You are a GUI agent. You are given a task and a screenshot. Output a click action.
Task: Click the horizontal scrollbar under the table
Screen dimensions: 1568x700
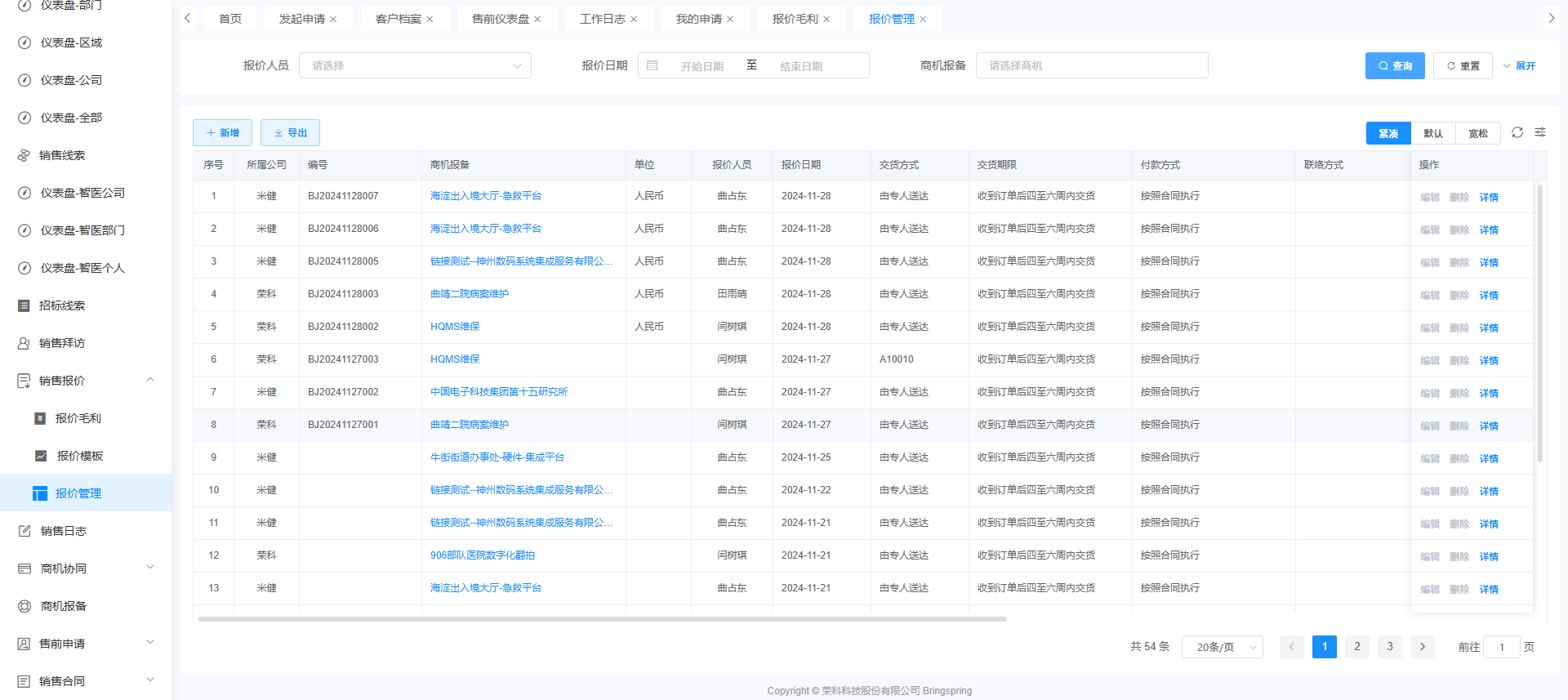(602, 619)
